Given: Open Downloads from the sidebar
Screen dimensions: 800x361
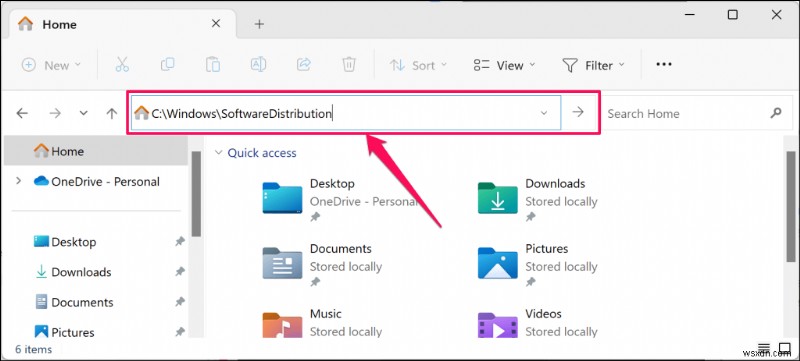Looking at the screenshot, I should pyautogui.click(x=73, y=272).
